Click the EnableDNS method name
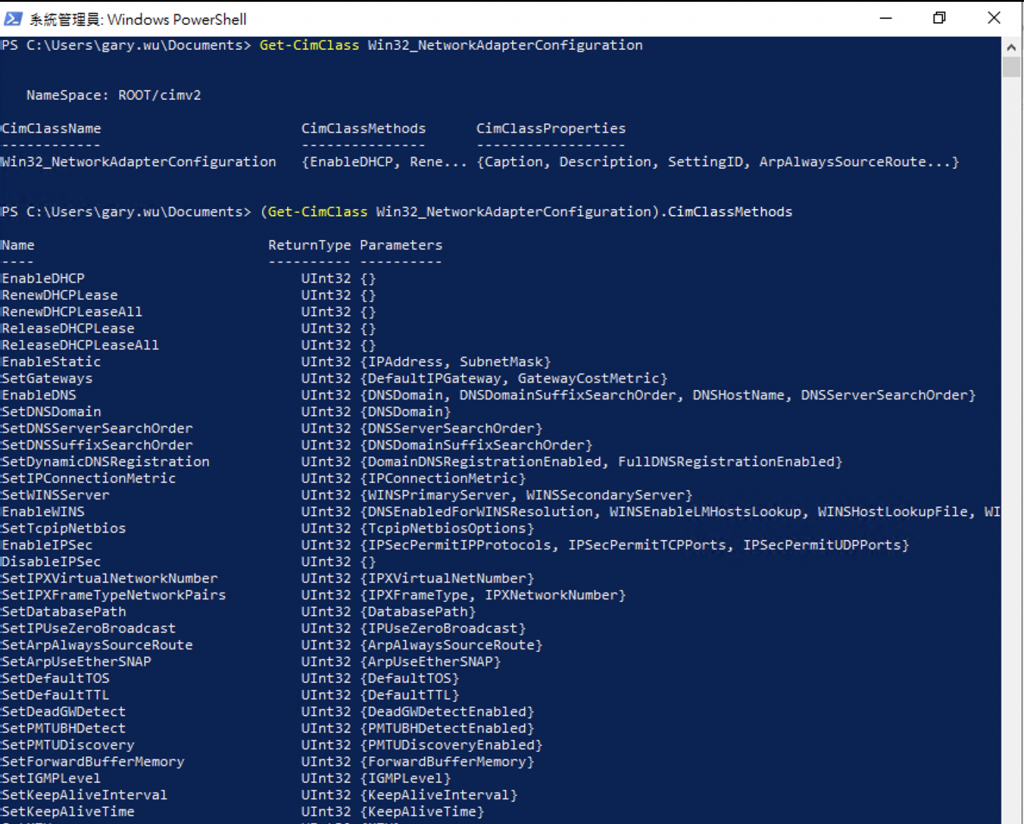The width and height of the screenshot is (1024, 824). [39, 395]
